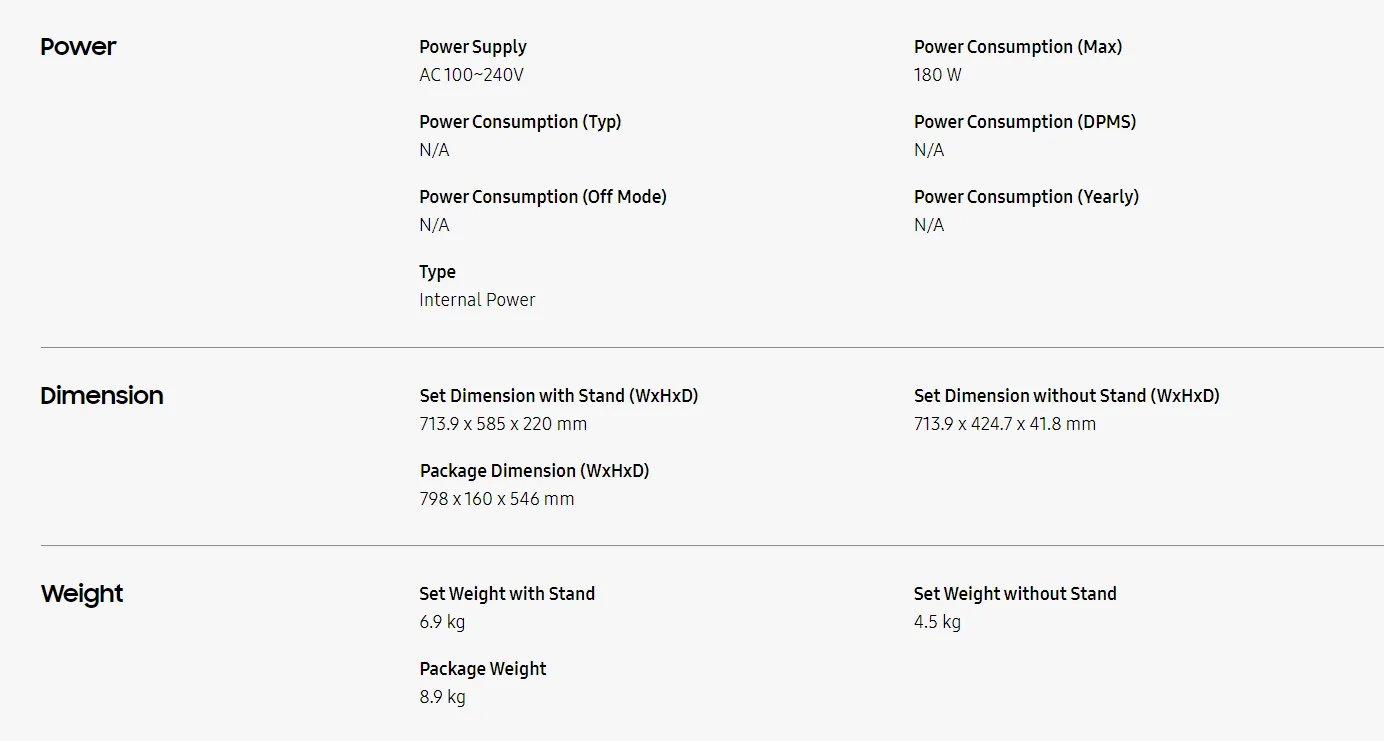Click Set Weight with Stand label
This screenshot has height=741, width=1384.
pos(507,594)
